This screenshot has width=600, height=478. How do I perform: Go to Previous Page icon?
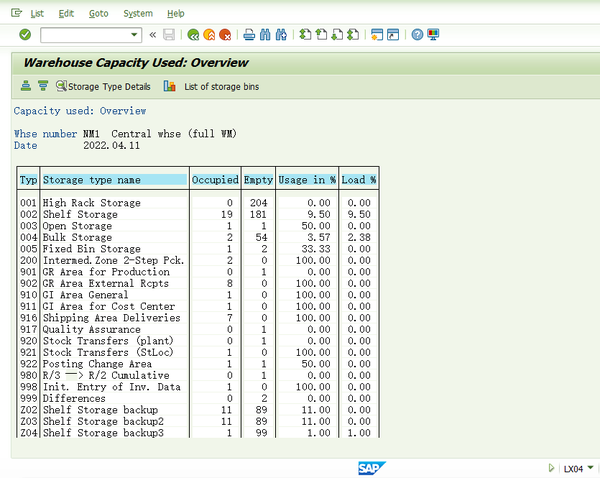(x=321, y=35)
